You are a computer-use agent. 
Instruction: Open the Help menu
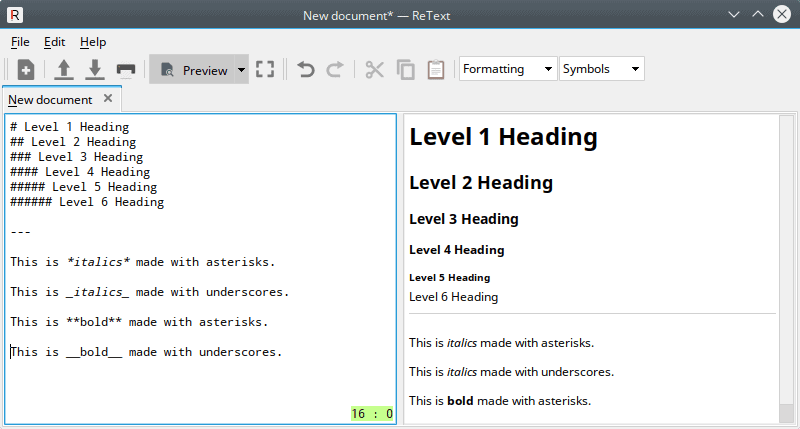coord(93,42)
